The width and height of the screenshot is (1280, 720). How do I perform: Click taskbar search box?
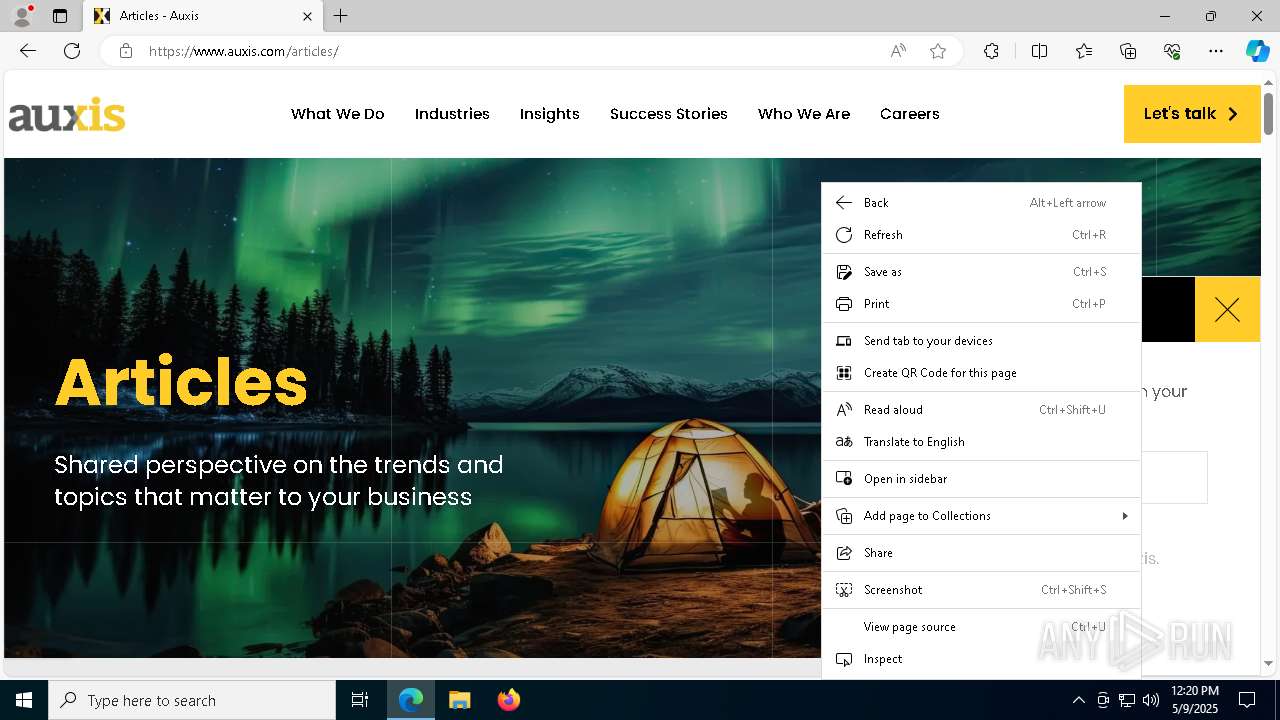192,700
